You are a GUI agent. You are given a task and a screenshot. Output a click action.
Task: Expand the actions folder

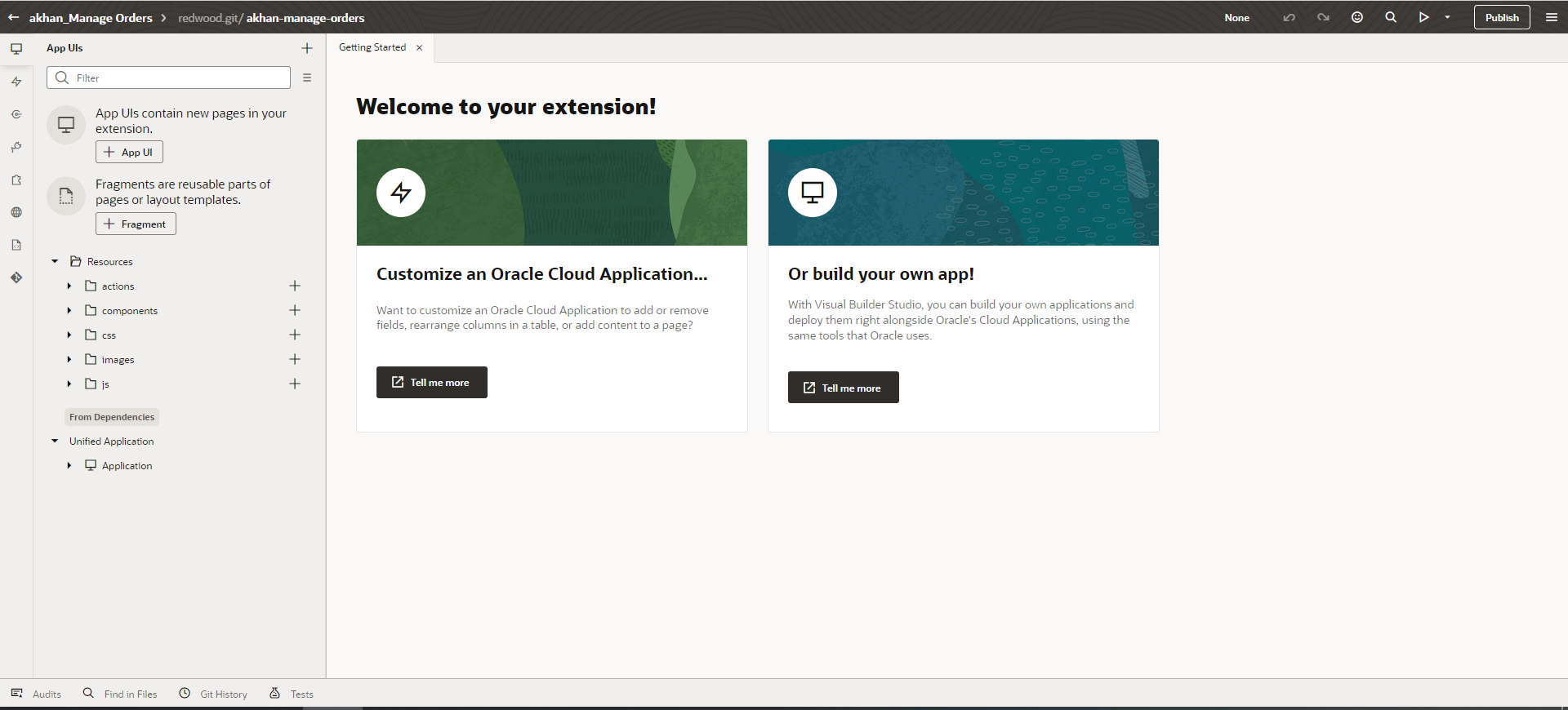click(x=69, y=286)
